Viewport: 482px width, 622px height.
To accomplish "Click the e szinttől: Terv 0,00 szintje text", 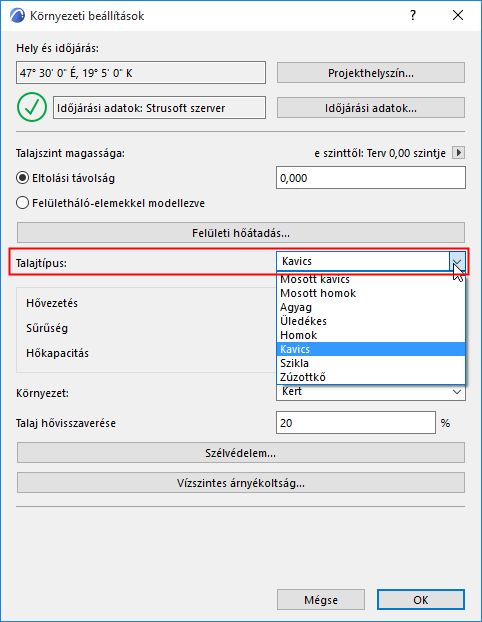I will tap(380, 153).
